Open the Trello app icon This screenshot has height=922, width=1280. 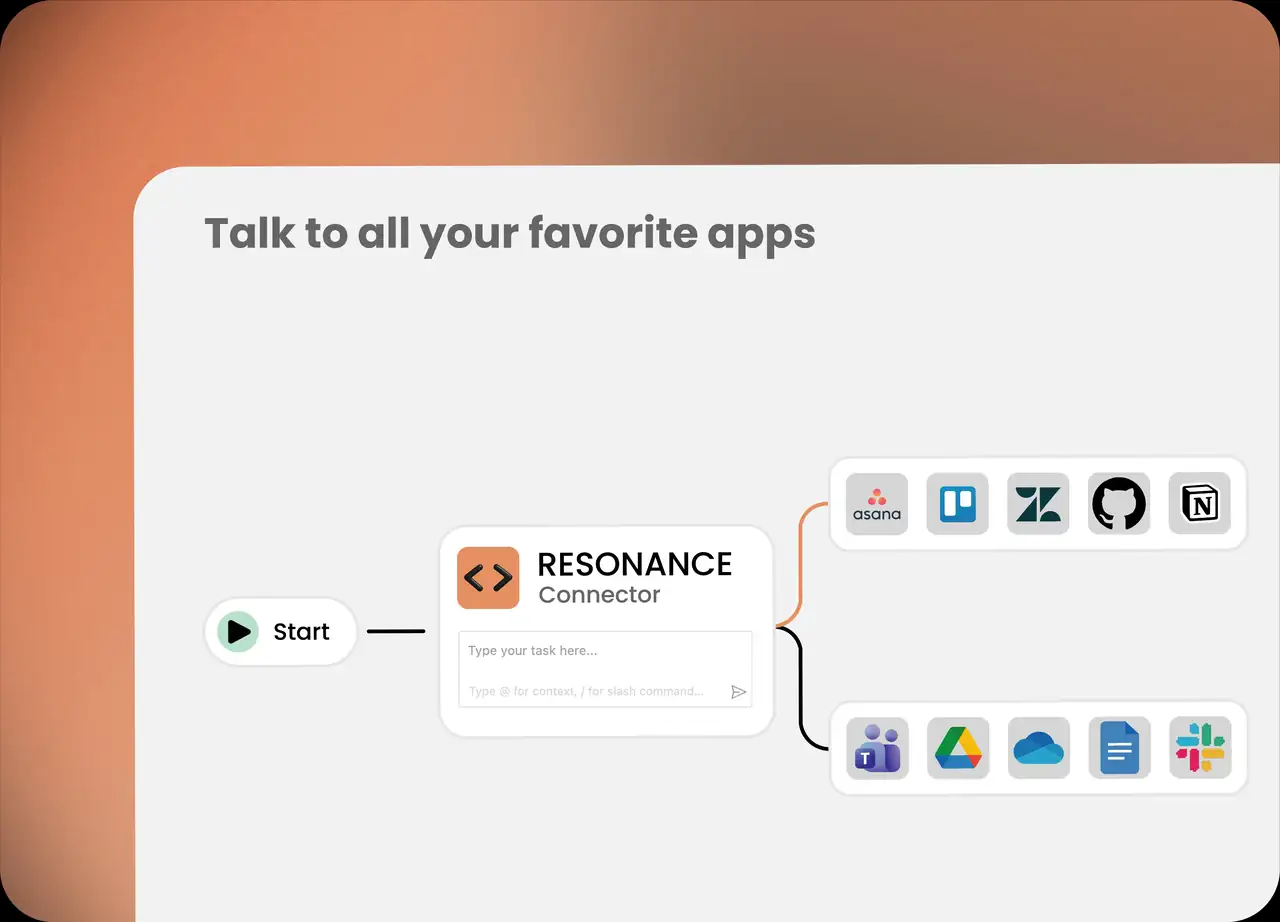click(x=958, y=503)
